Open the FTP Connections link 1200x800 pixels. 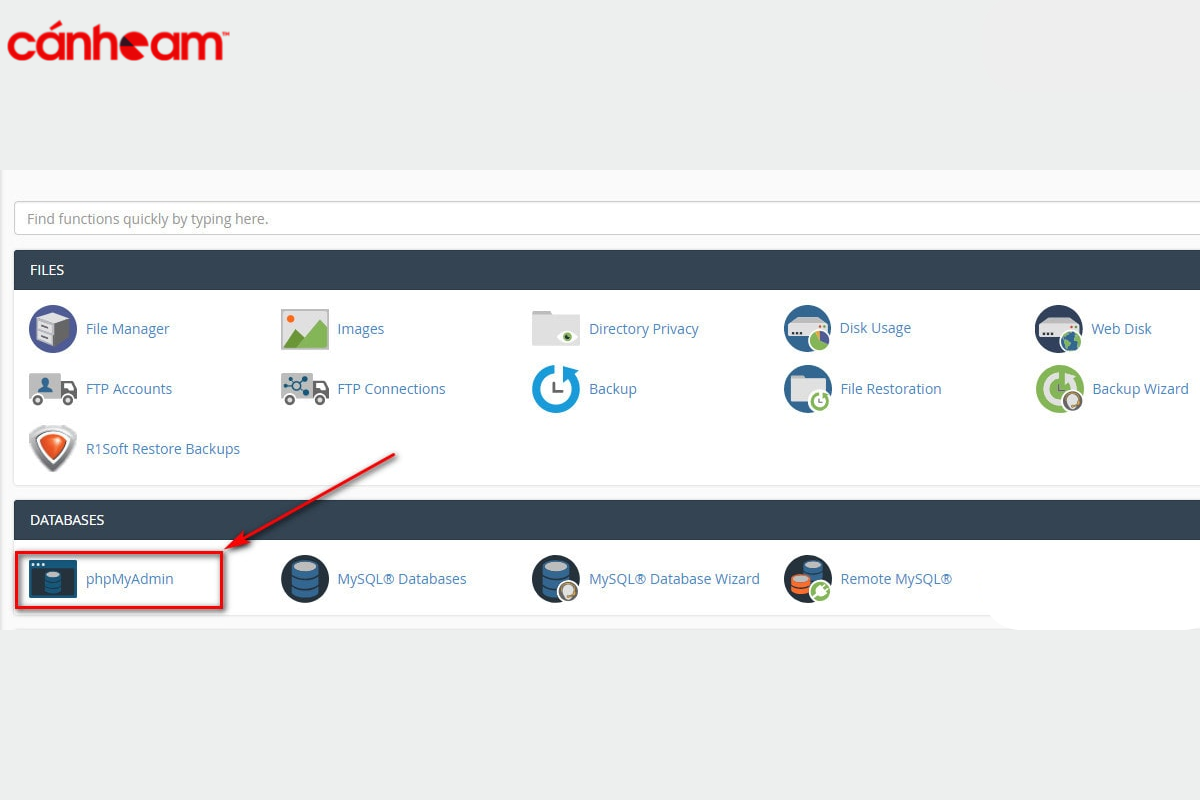(x=392, y=389)
